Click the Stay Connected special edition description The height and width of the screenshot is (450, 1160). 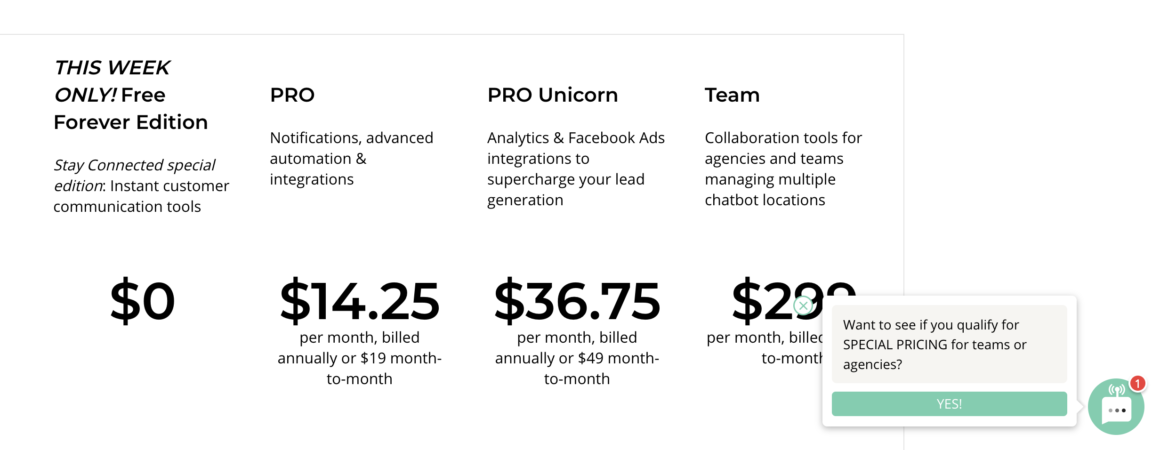(x=141, y=186)
